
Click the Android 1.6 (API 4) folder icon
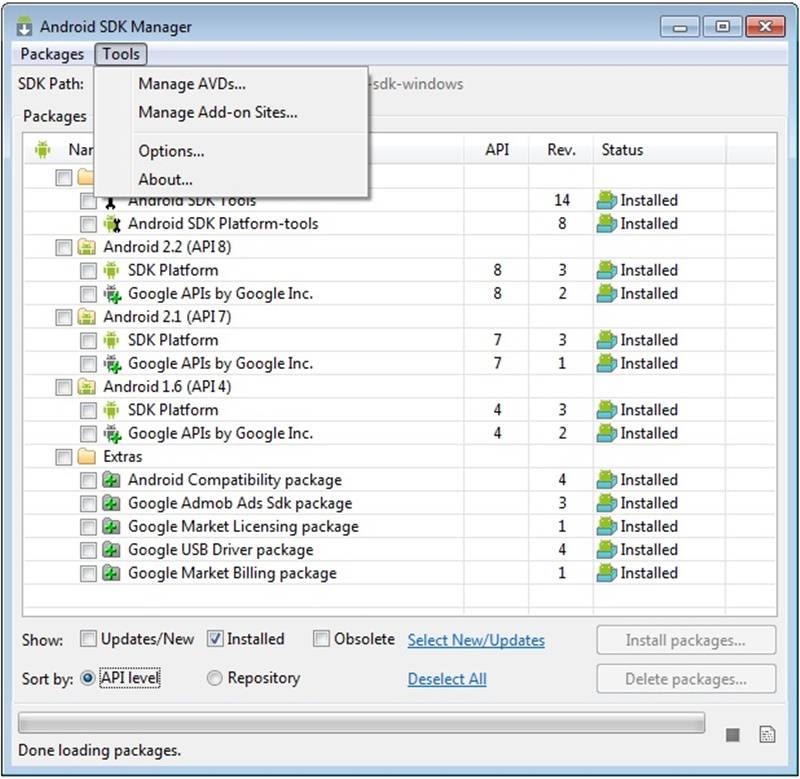(x=87, y=387)
